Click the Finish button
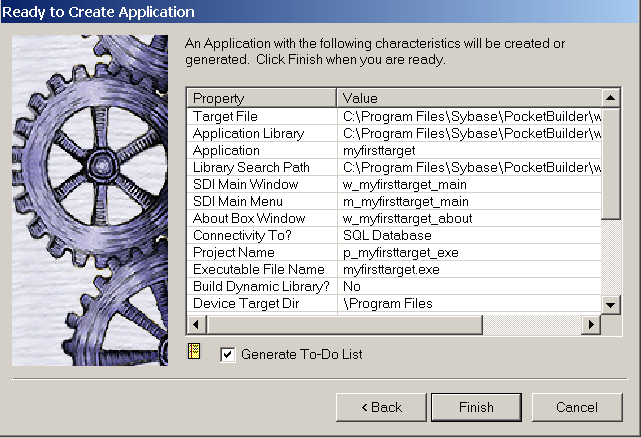 pyautogui.click(x=476, y=407)
